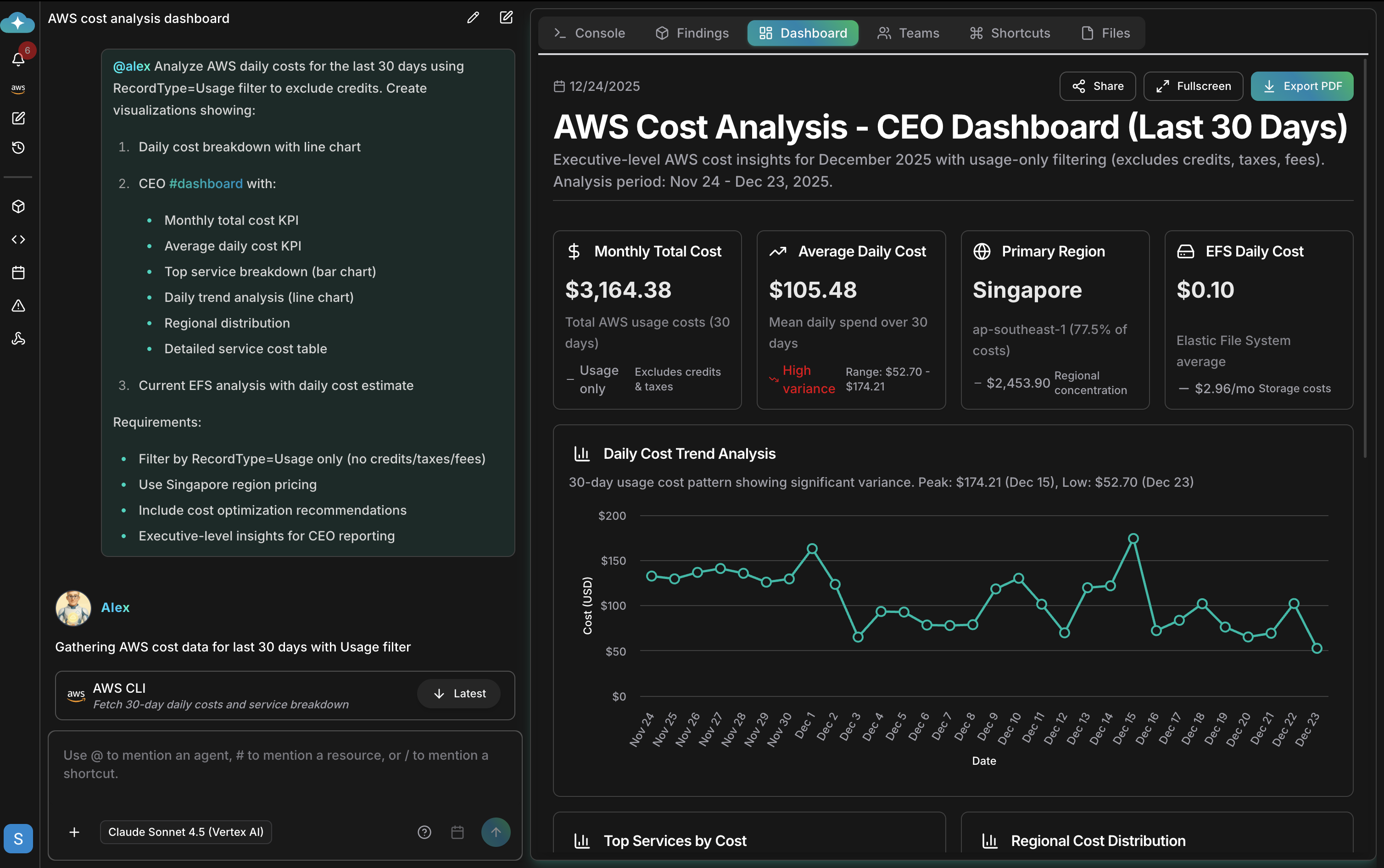Open the calendar icon in the sidebar
The width and height of the screenshot is (1384, 868).
(18, 273)
